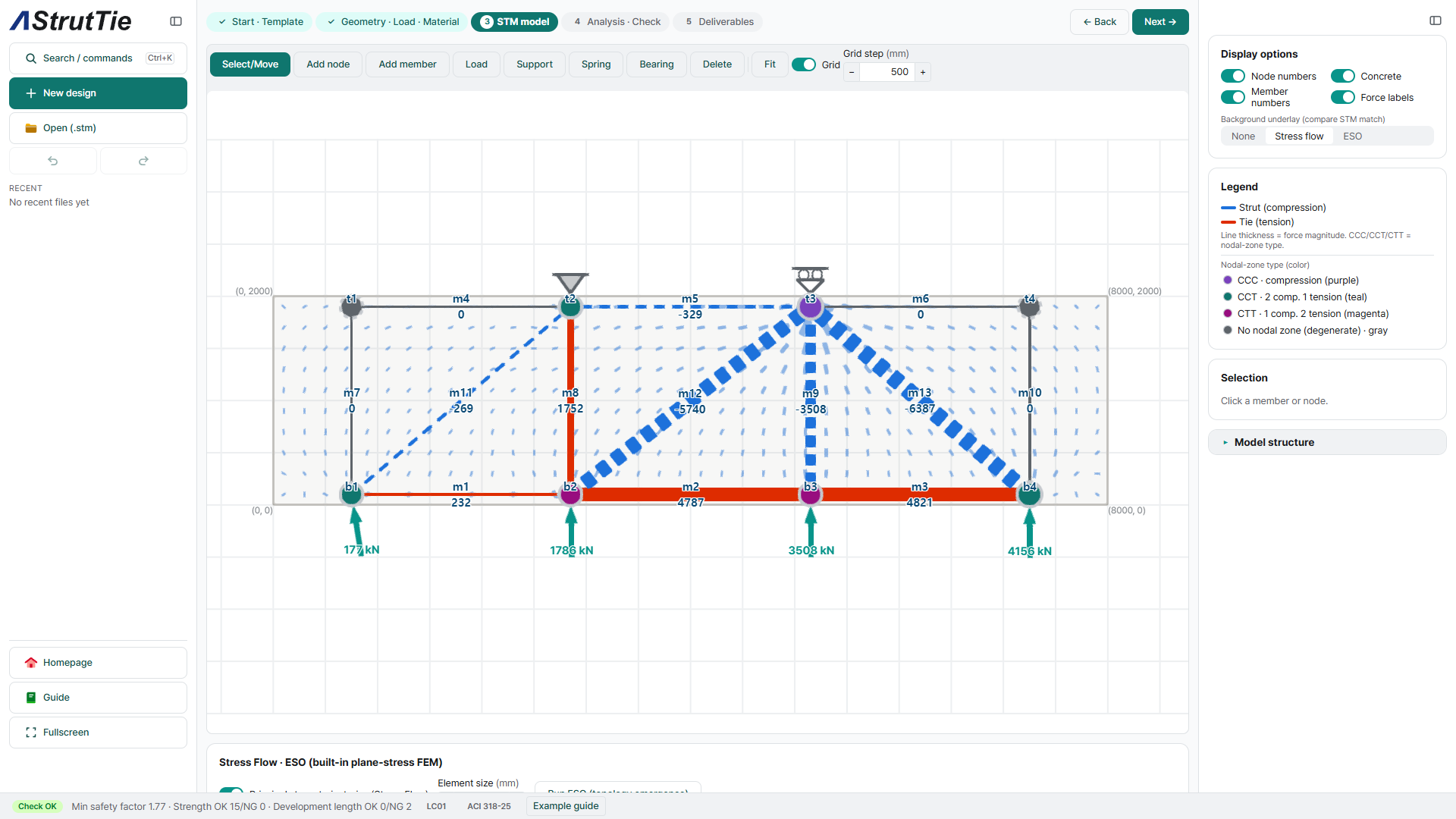This screenshot has height=819, width=1456.
Task: Select the Support tool
Action: (x=535, y=64)
